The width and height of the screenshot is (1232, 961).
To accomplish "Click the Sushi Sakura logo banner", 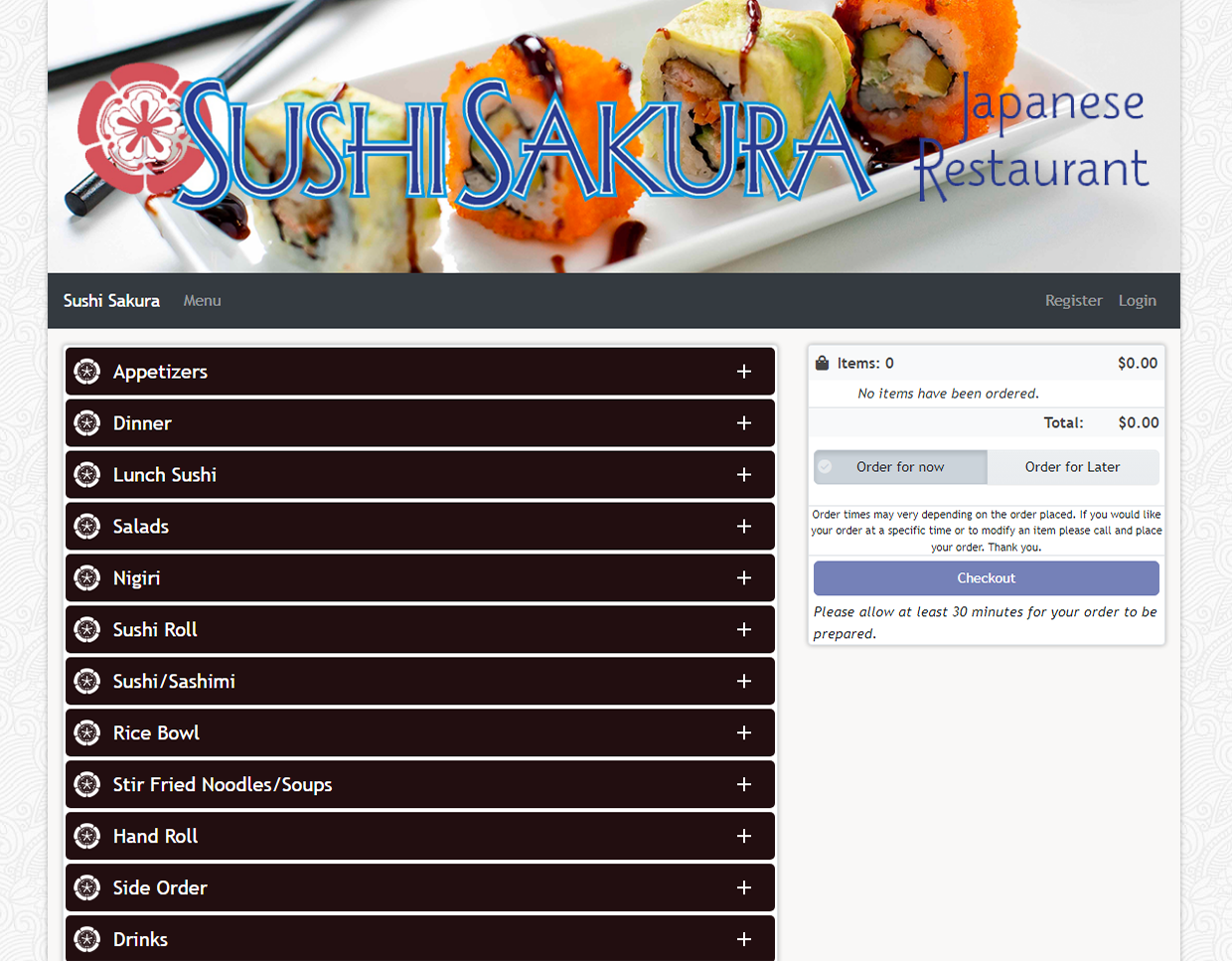I will coord(614,136).
